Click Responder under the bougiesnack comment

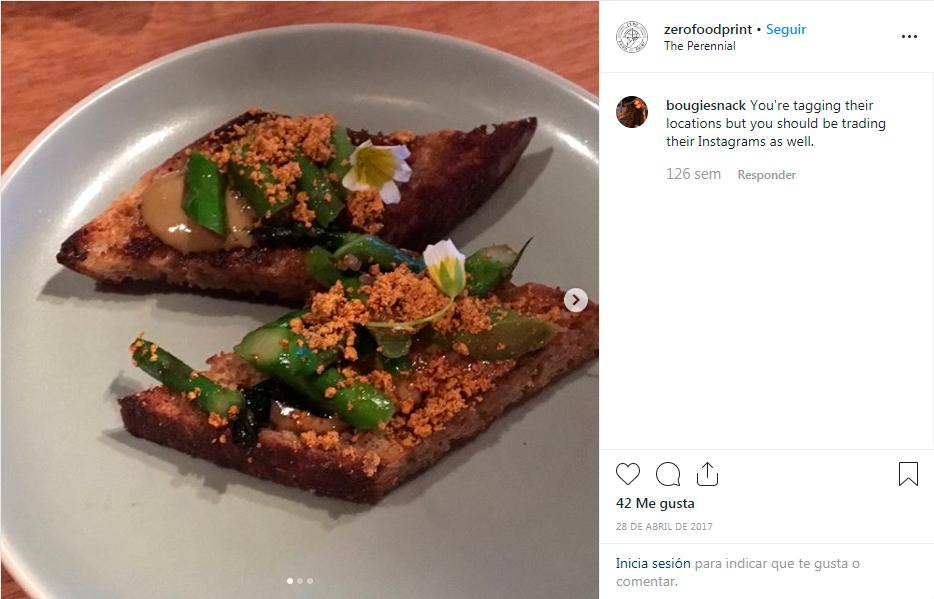[766, 175]
